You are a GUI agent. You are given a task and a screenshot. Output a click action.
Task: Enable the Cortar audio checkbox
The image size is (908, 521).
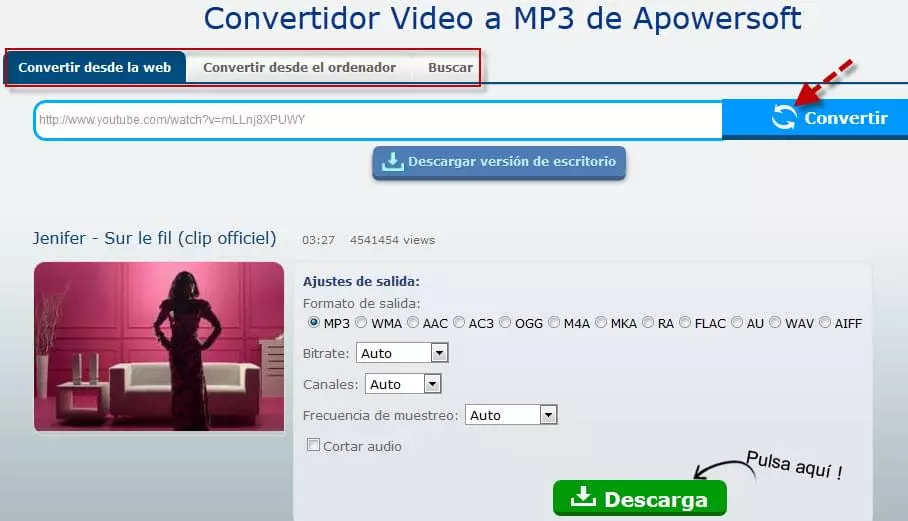tap(314, 445)
